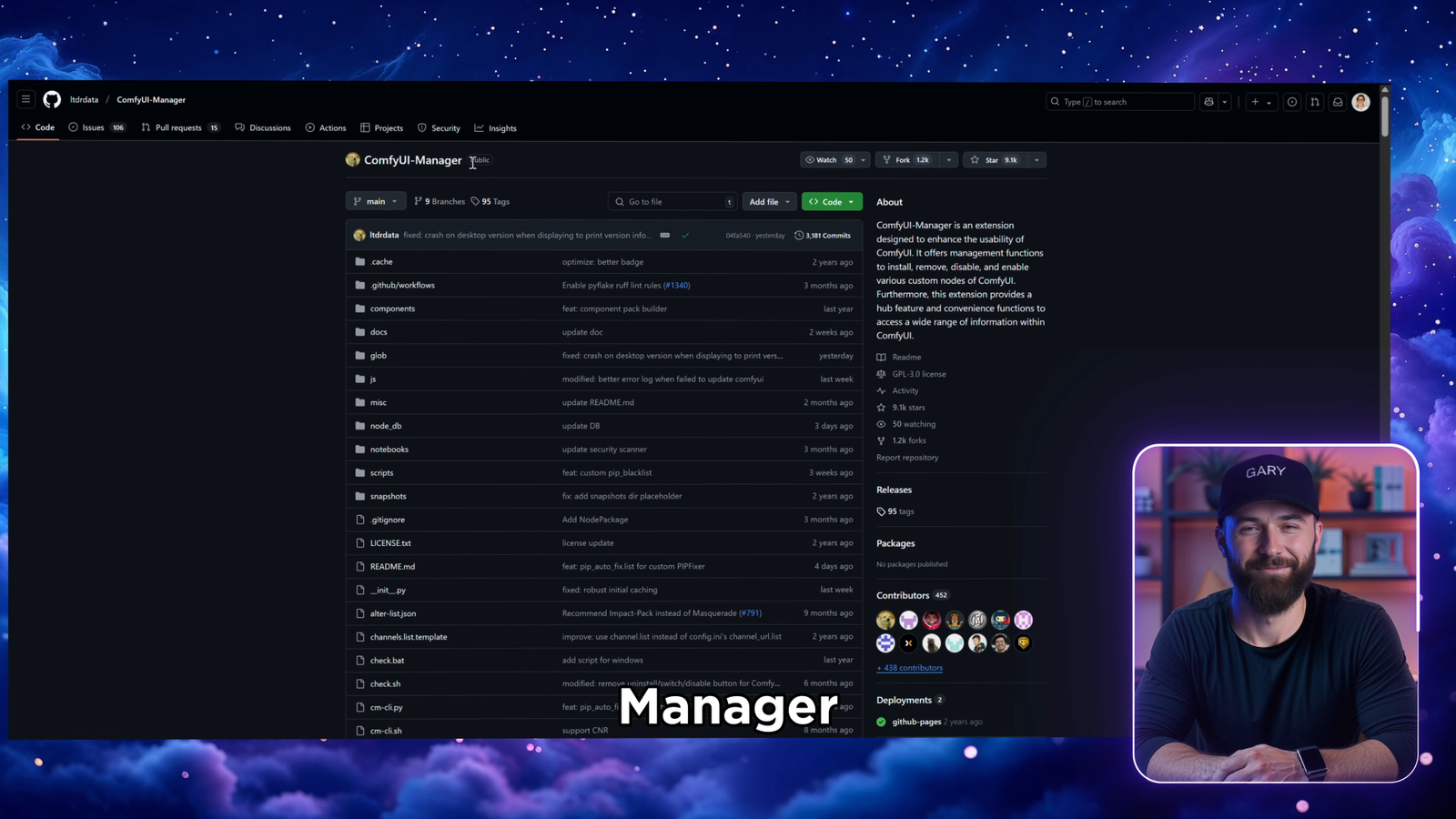
Task: Open Copilot chat icon in header
Action: 1208,102
